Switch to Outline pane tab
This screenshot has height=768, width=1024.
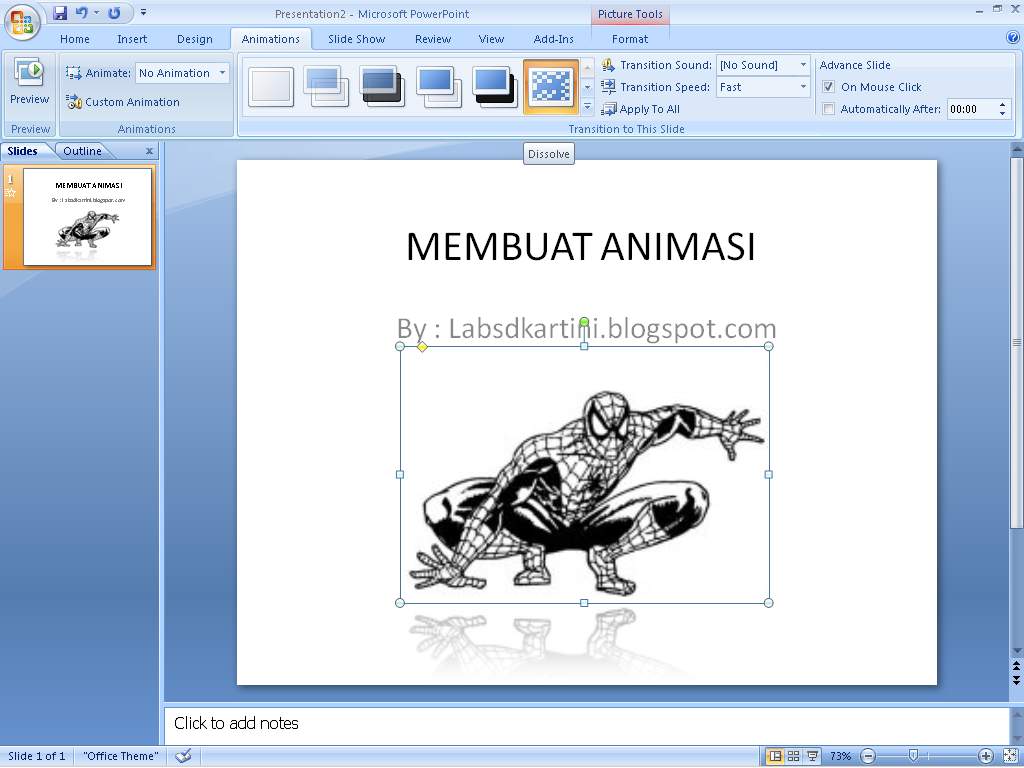82,151
